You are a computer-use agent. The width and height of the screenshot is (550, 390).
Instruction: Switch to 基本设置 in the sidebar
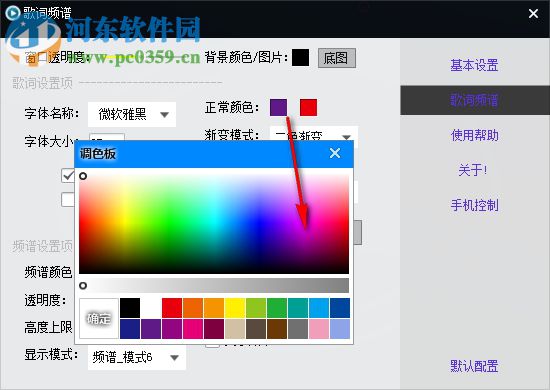(x=474, y=65)
